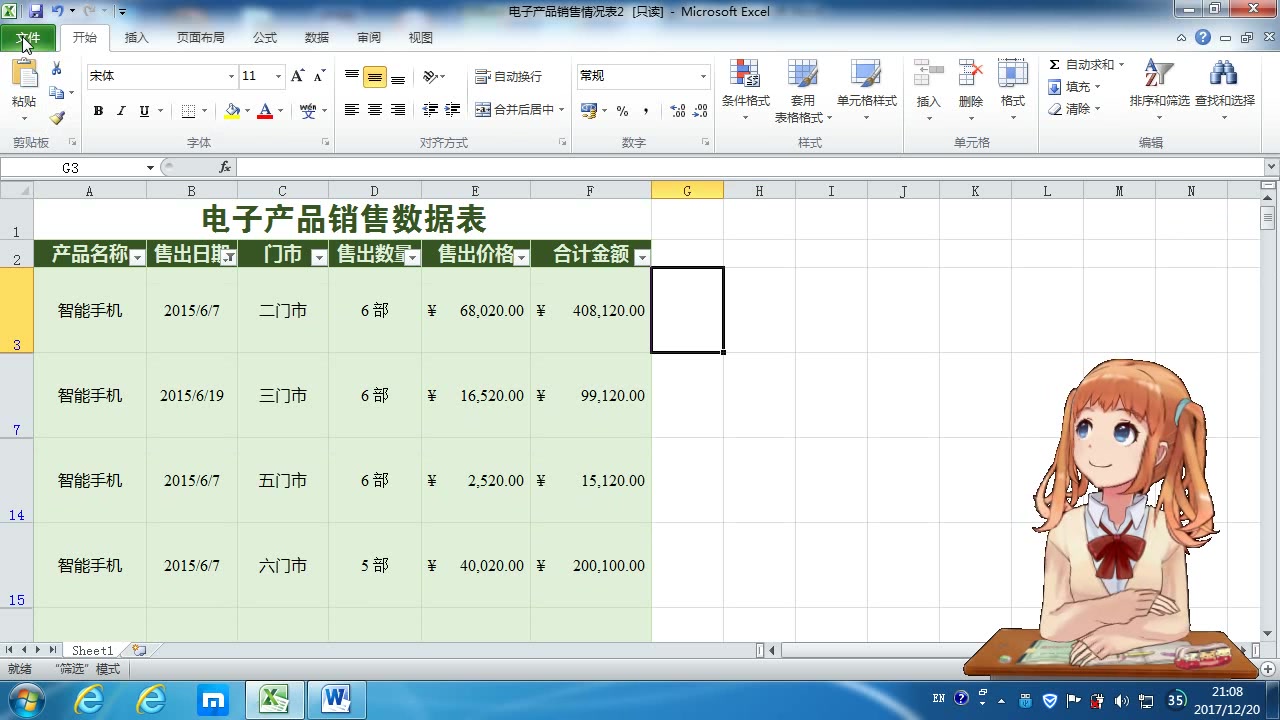Image resolution: width=1280 pixels, height=720 pixels.
Task: Click the insert function fx icon
Action: point(225,167)
